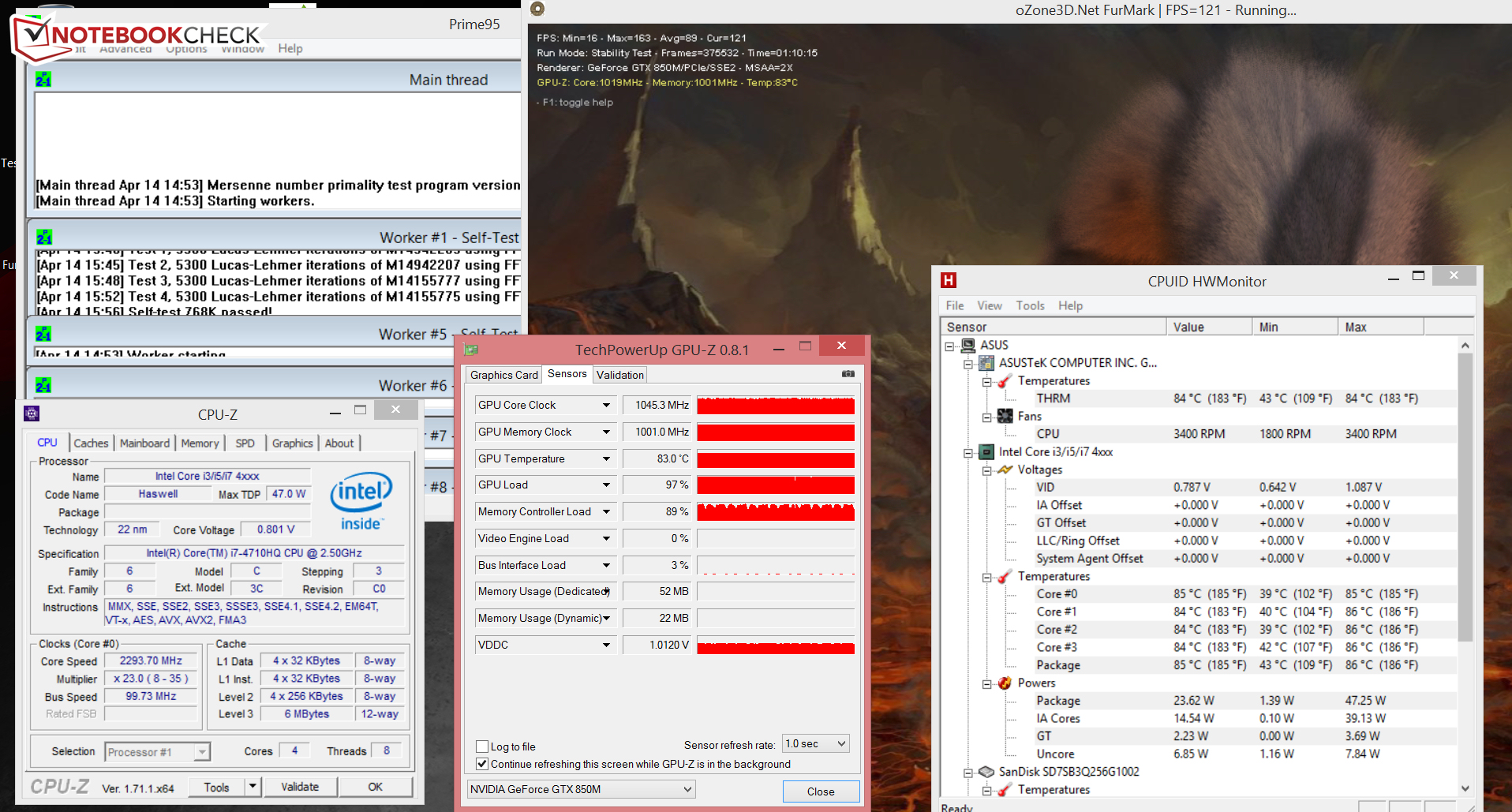Click the GPU-Z title bar app icon
This screenshot has width=1512, height=812.
click(x=471, y=349)
